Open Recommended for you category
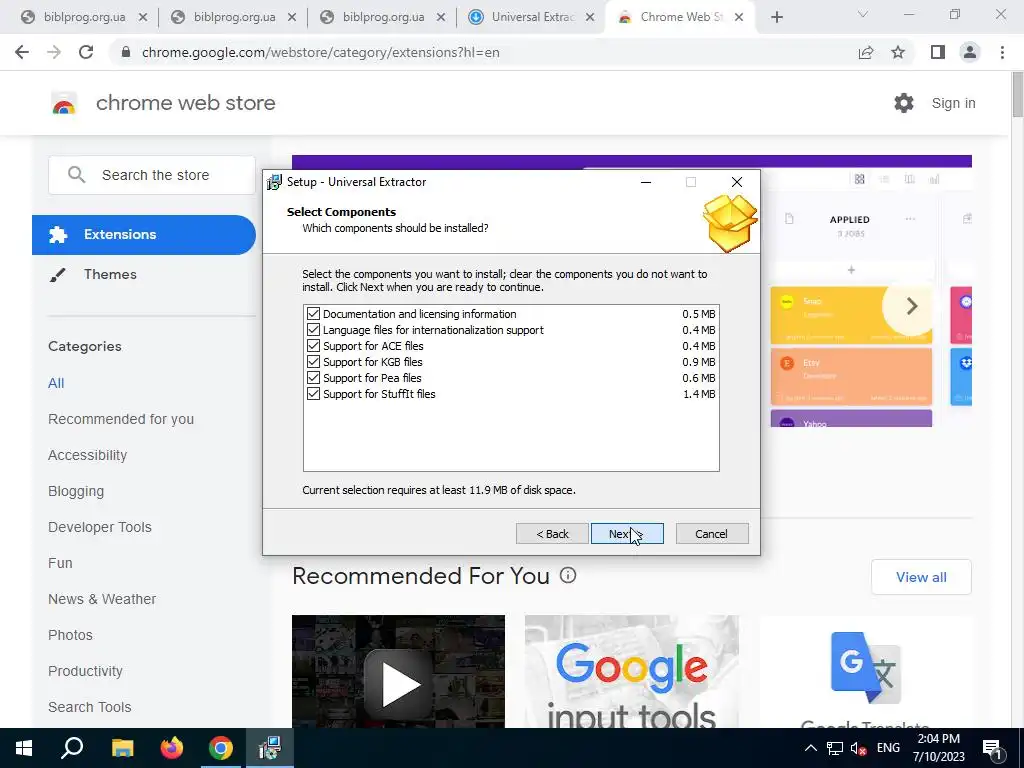Image resolution: width=1024 pixels, height=768 pixels. pyautogui.click(x=121, y=419)
